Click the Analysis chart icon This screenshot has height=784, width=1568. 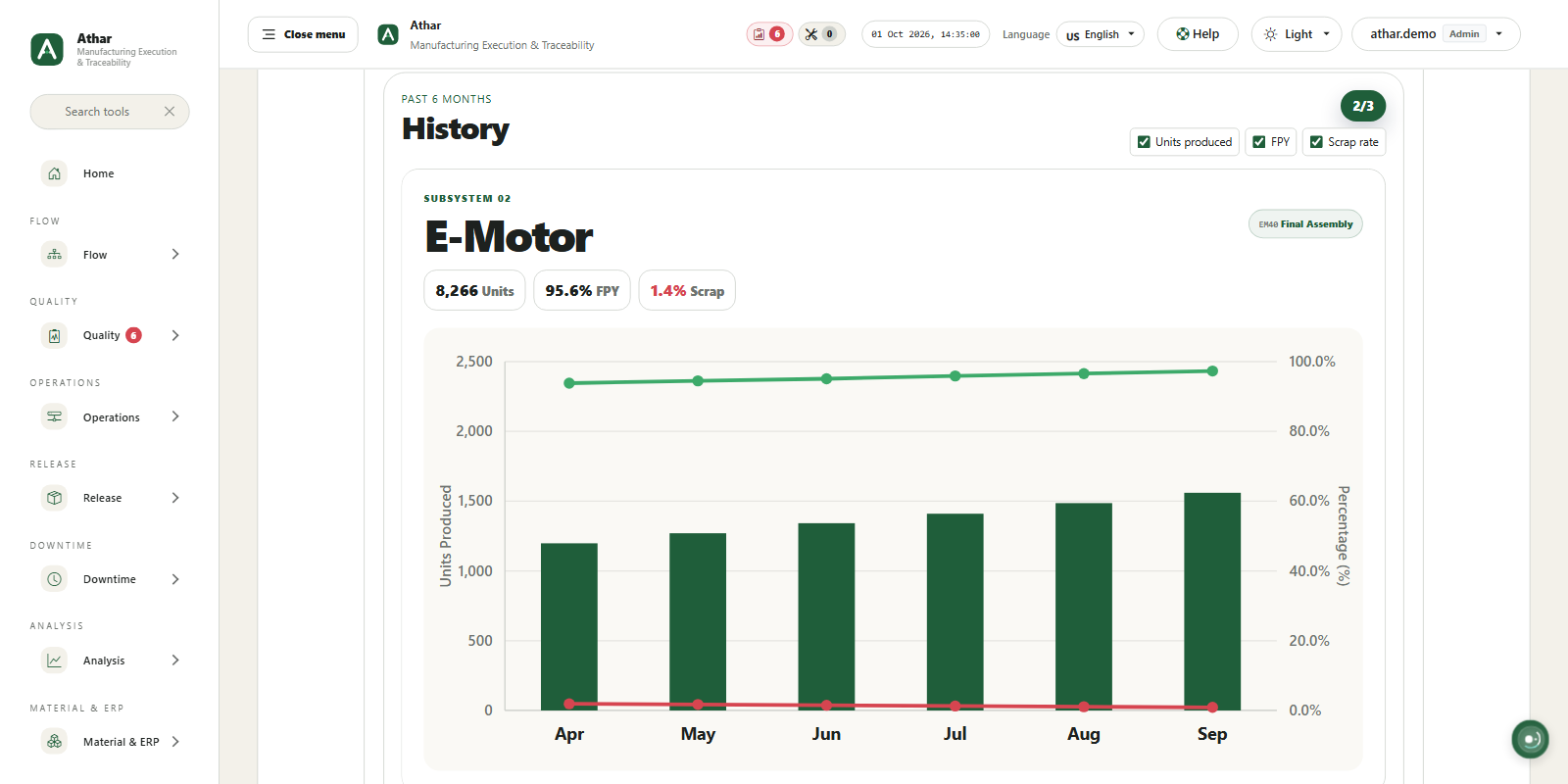[55, 661]
